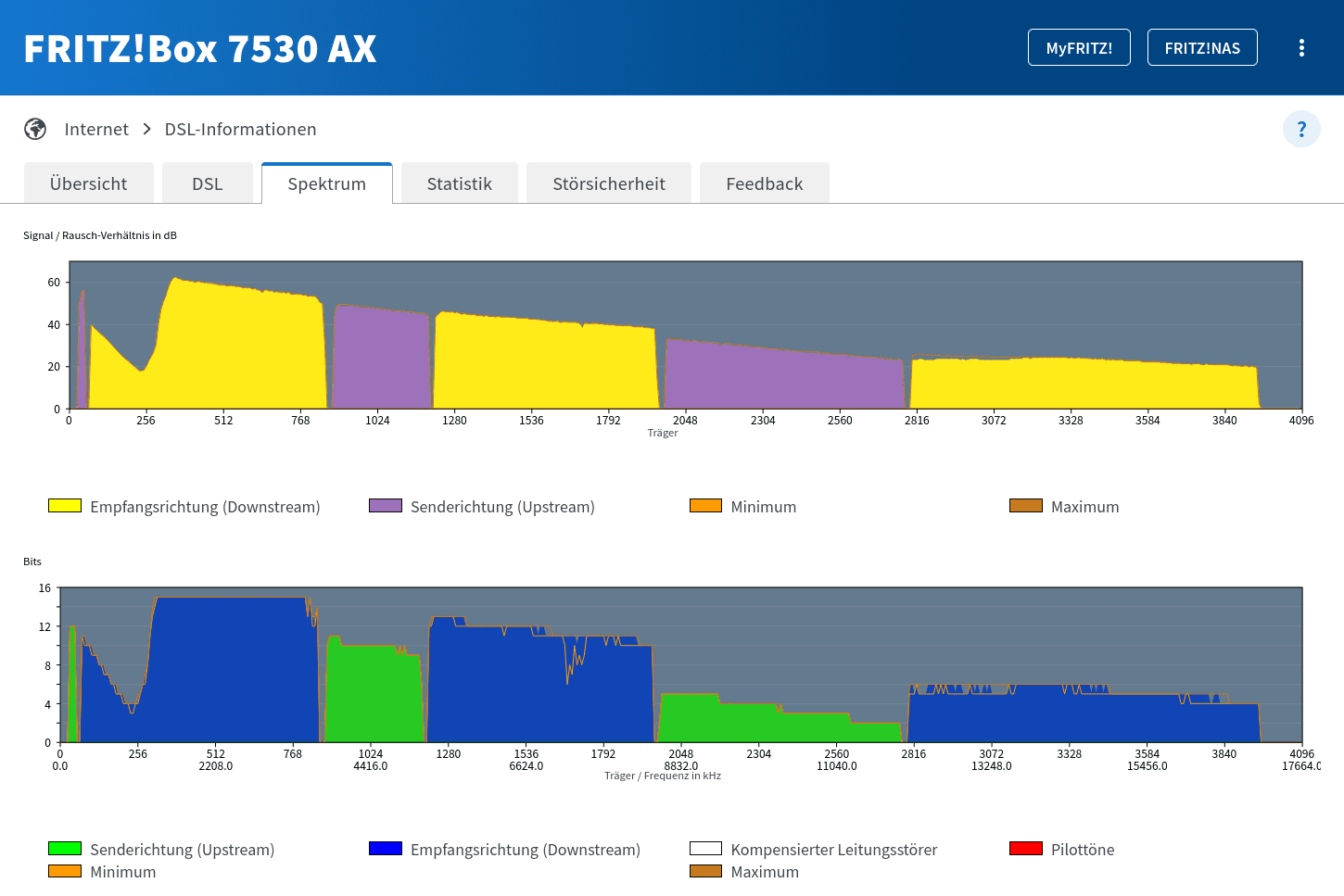Click brown Maximum swatch in SNR legend
Image resolution: width=1344 pixels, height=896 pixels.
tap(1026, 506)
